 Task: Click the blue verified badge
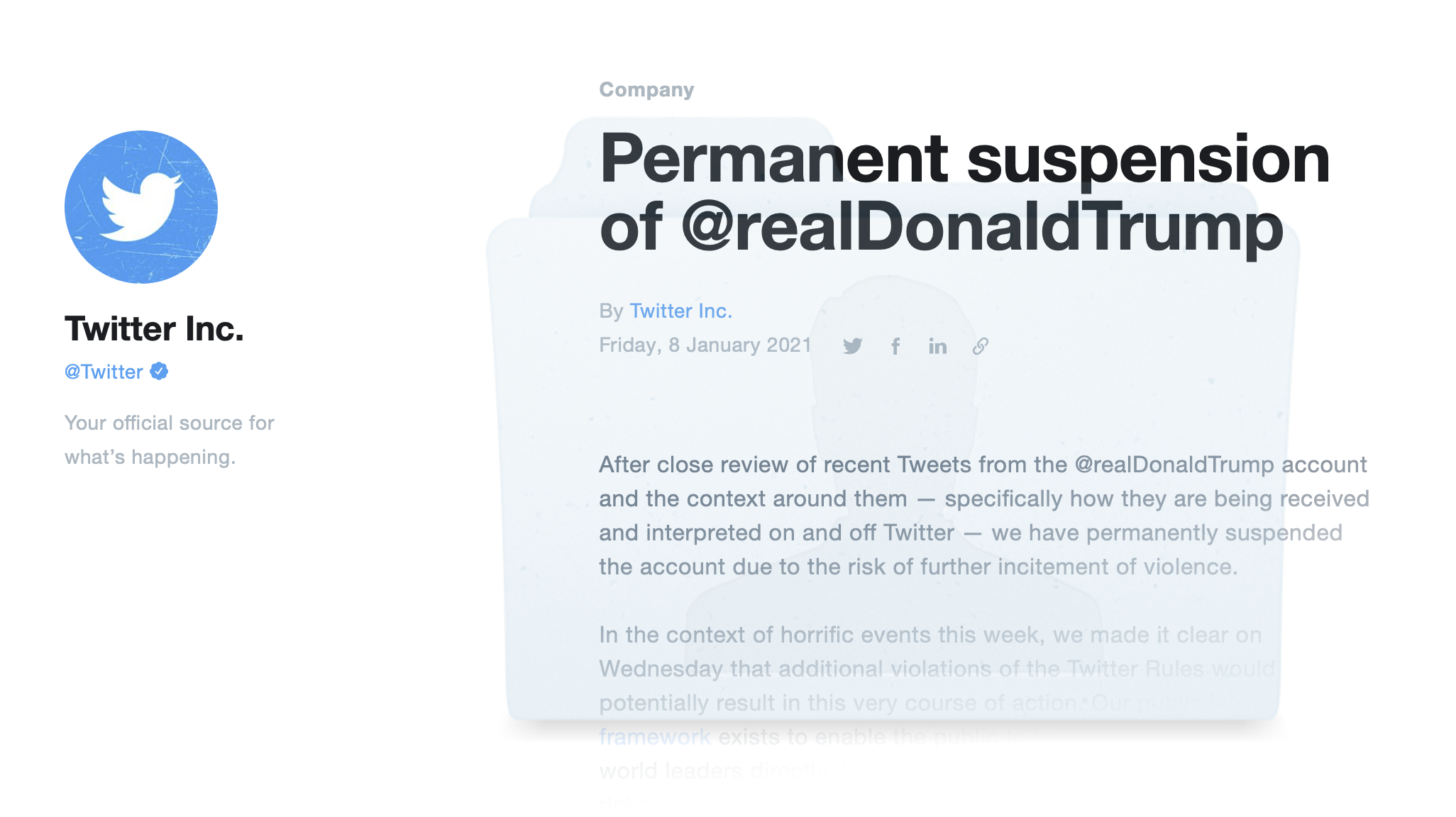pos(159,371)
